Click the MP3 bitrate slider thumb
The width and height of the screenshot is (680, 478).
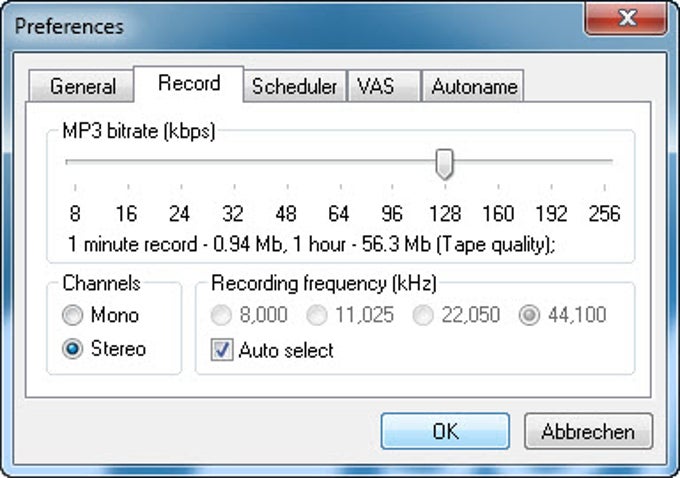pyautogui.click(x=445, y=164)
